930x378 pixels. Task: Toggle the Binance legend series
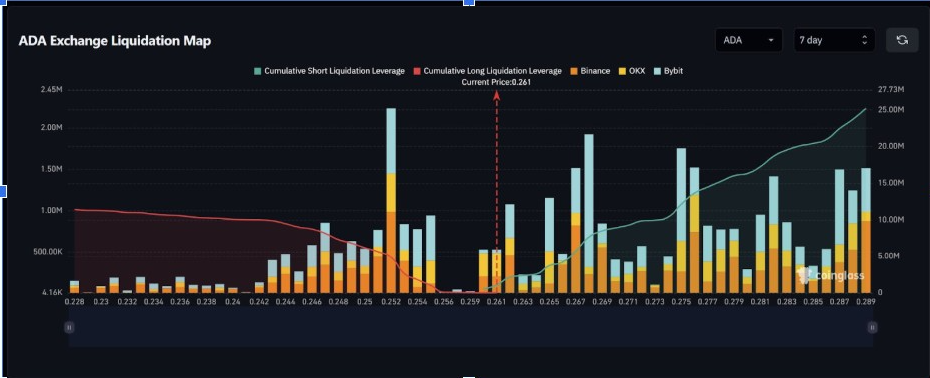pyautogui.click(x=590, y=71)
